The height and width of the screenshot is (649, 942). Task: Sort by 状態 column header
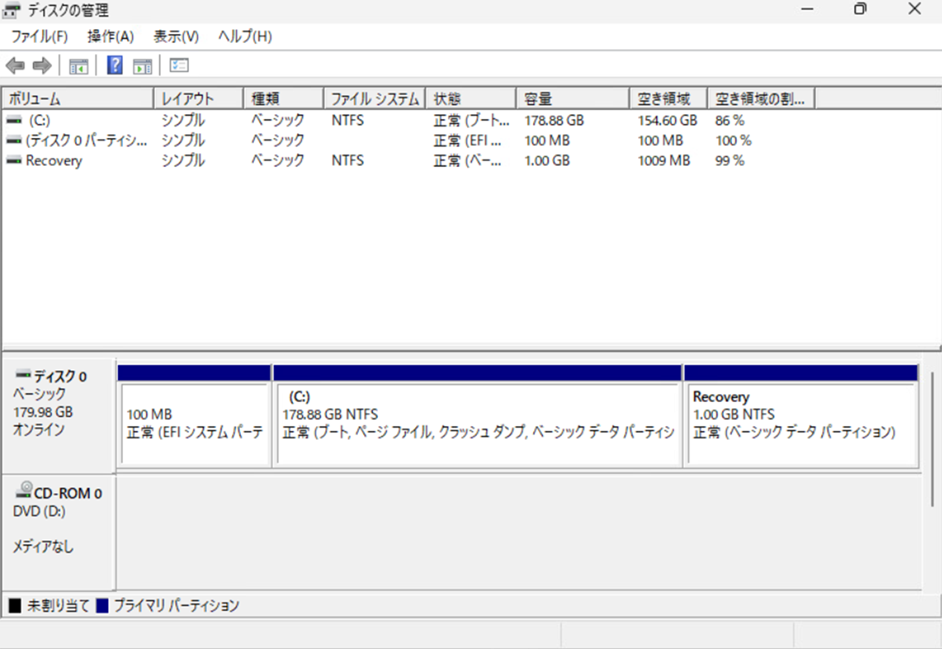pos(471,99)
